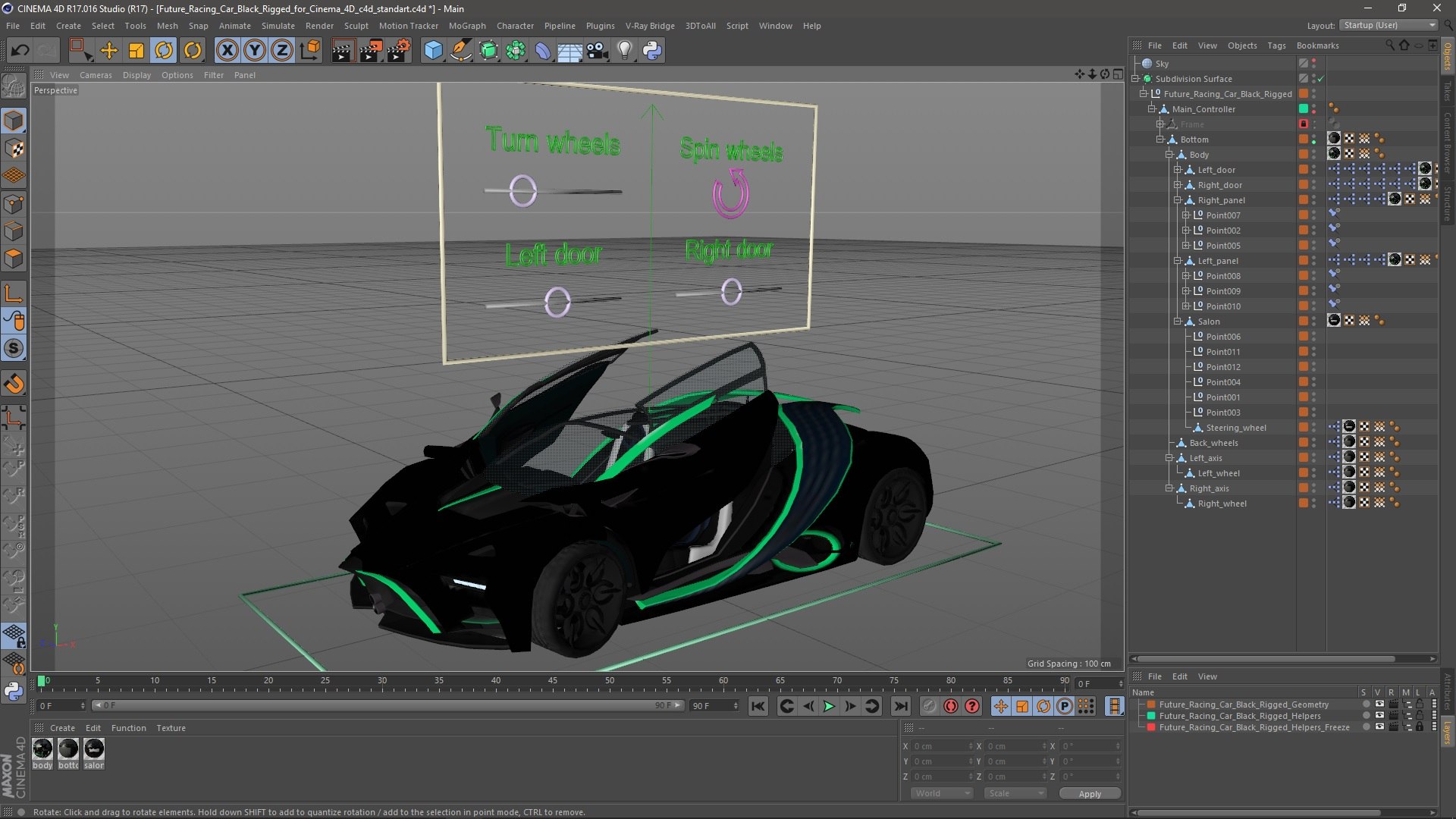Expand the Left_door object node
This screenshot has height=819, width=1456.
point(1177,170)
